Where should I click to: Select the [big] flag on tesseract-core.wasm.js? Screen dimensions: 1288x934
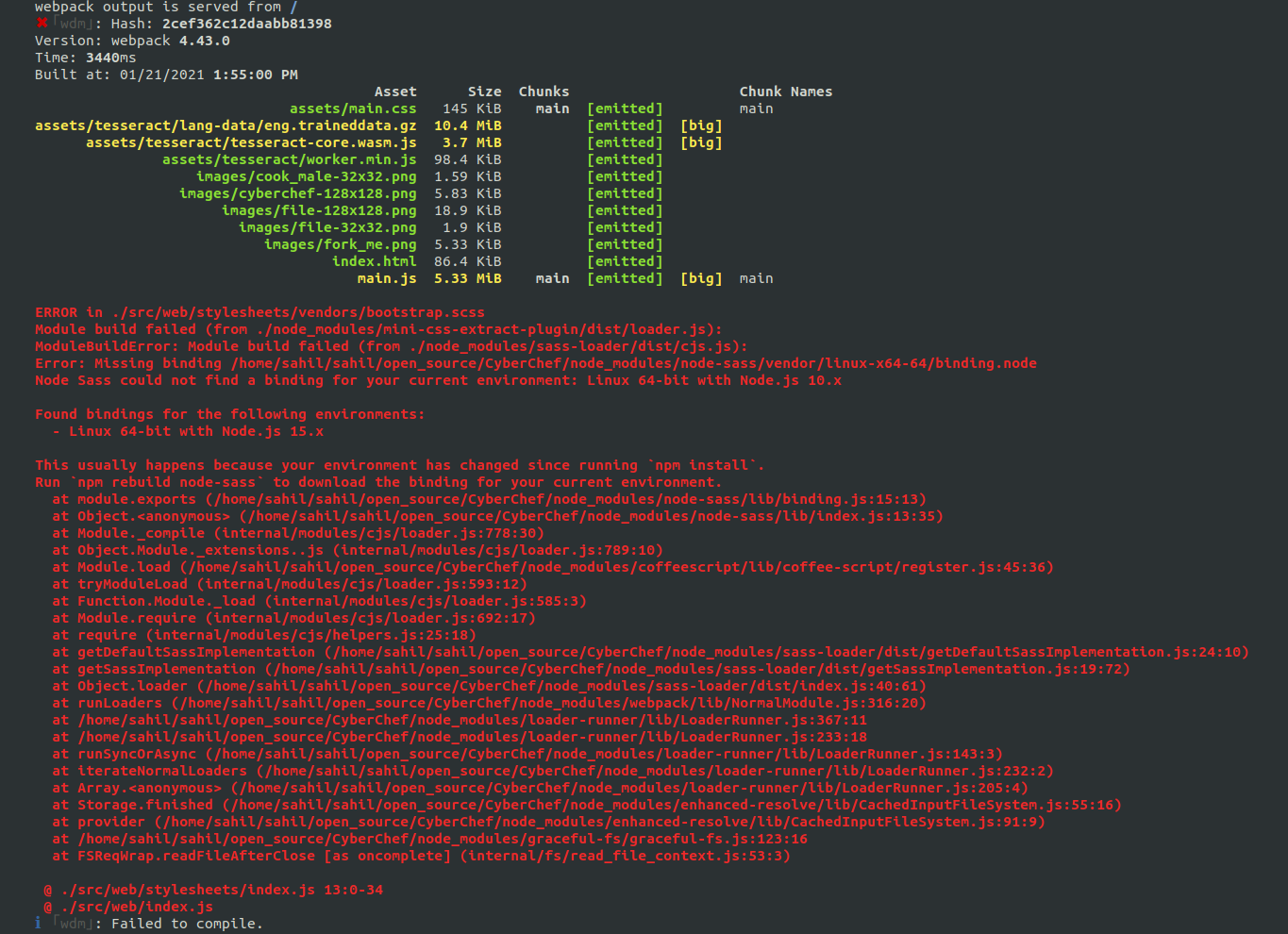pyautogui.click(x=701, y=142)
